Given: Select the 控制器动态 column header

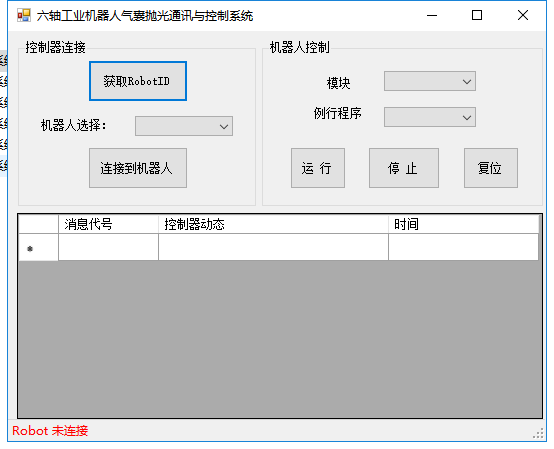Looking at the screenshot, I should (x=273, y=224).
